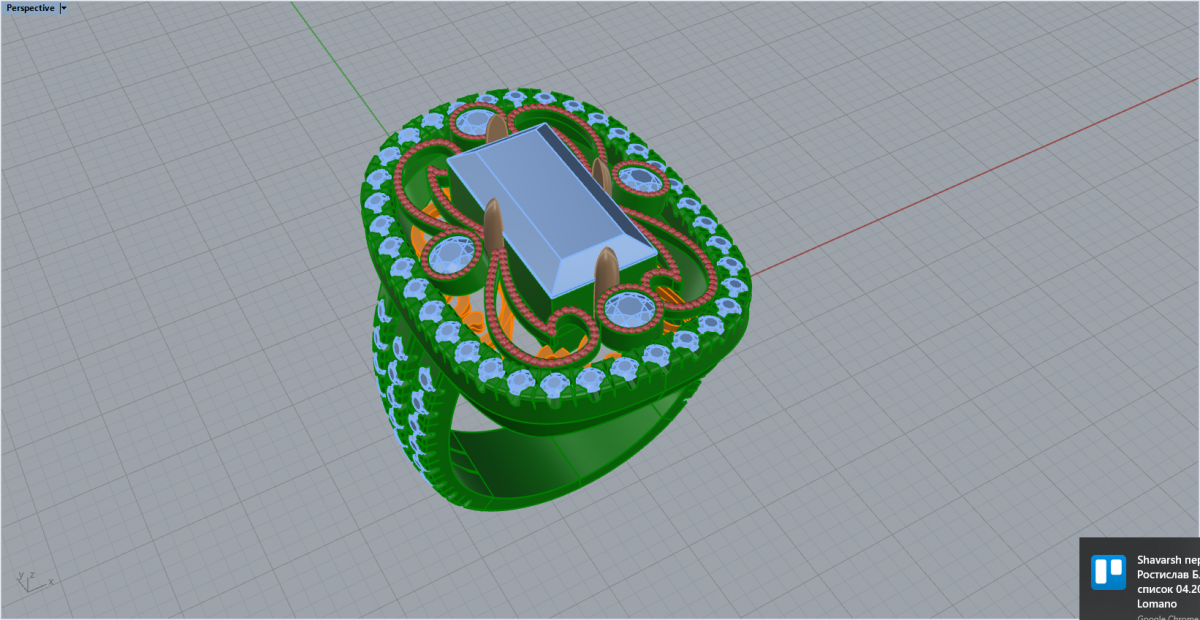
Task: Select the upper-right brown prong
Action: (601, 175)
